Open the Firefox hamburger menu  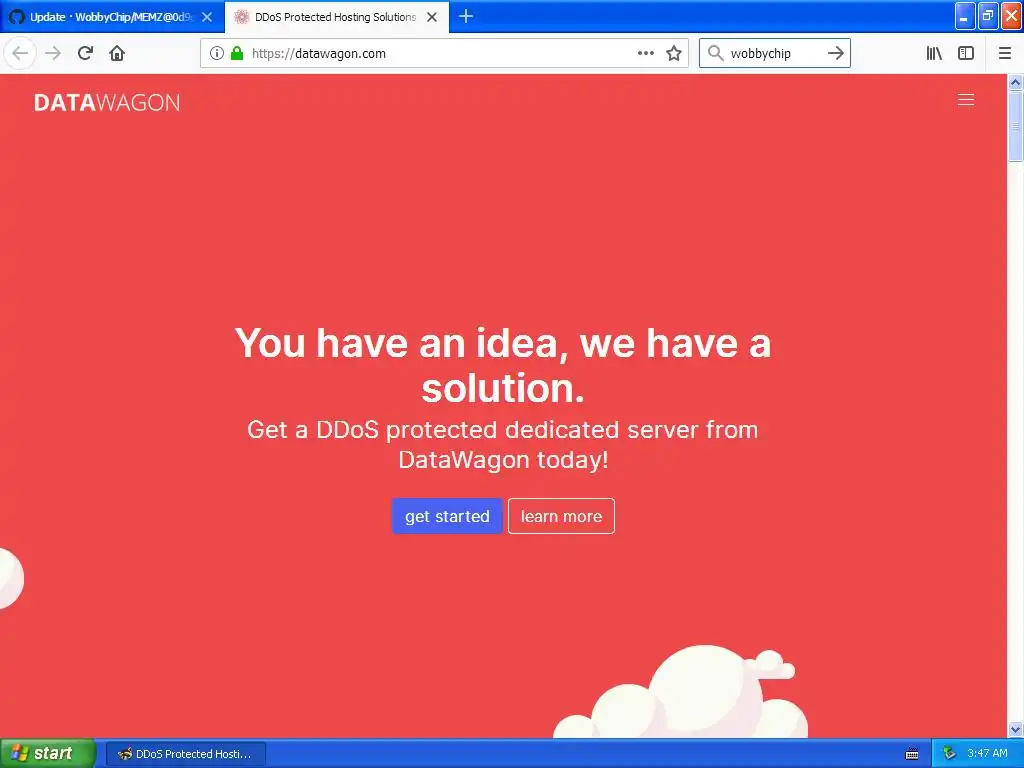pos(1004,53)
